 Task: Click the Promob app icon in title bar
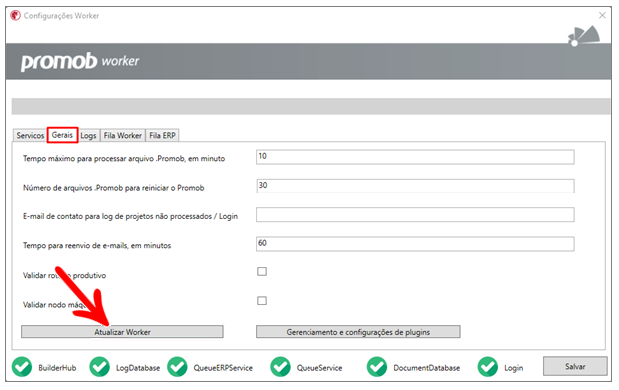pos(15,16)
